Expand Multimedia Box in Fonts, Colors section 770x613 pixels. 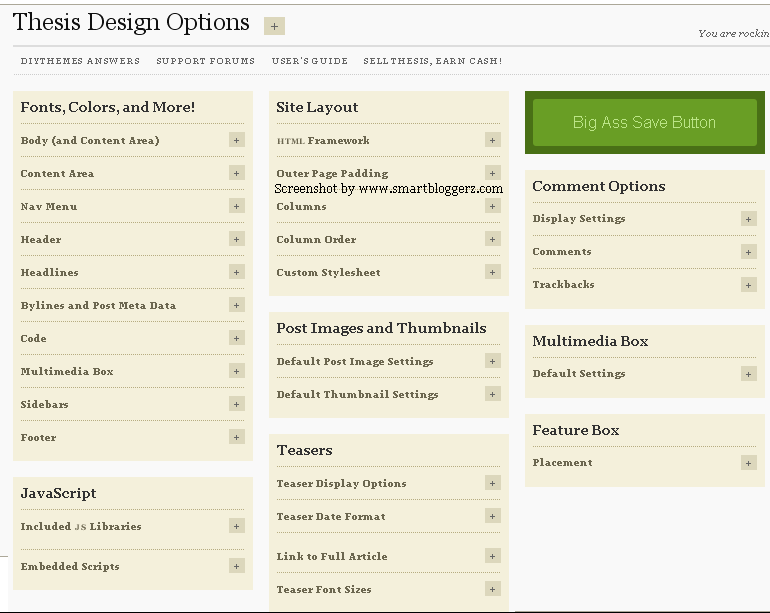[x=237, y=371]
